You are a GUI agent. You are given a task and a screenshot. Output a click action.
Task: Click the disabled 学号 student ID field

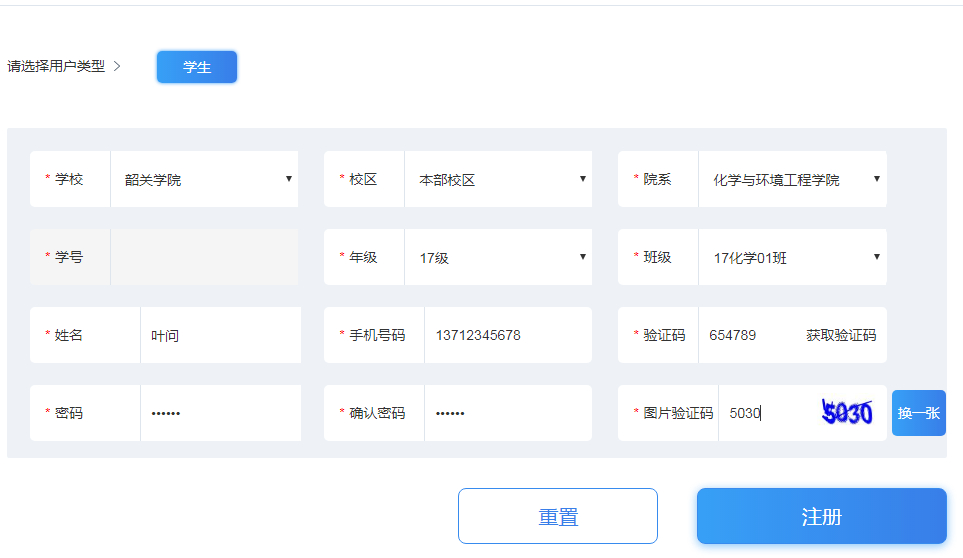pos(204,258)
